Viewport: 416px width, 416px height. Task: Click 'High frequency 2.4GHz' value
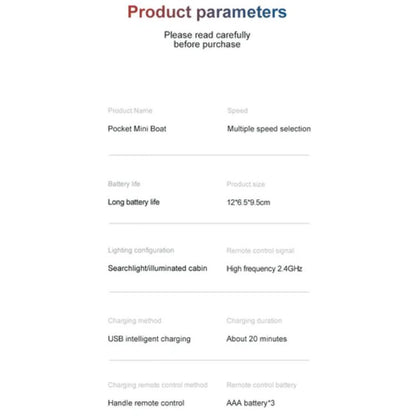click(264, 269)
